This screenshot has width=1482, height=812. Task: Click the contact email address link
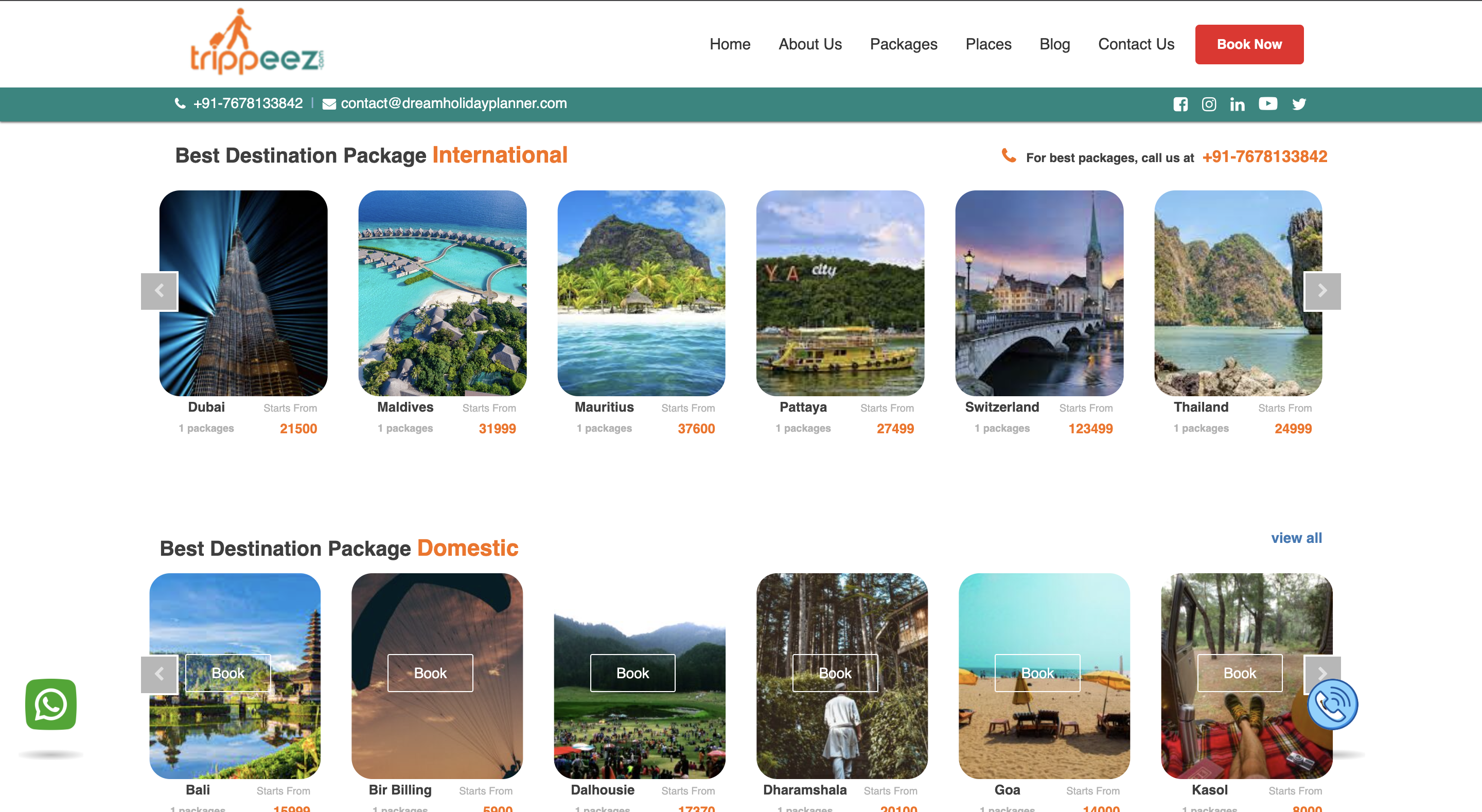[453, 103]
